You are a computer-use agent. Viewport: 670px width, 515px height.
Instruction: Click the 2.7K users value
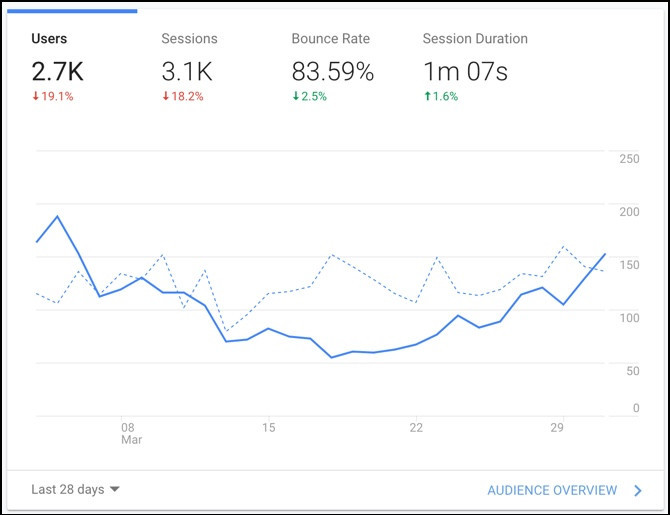(x=58, y=71)
